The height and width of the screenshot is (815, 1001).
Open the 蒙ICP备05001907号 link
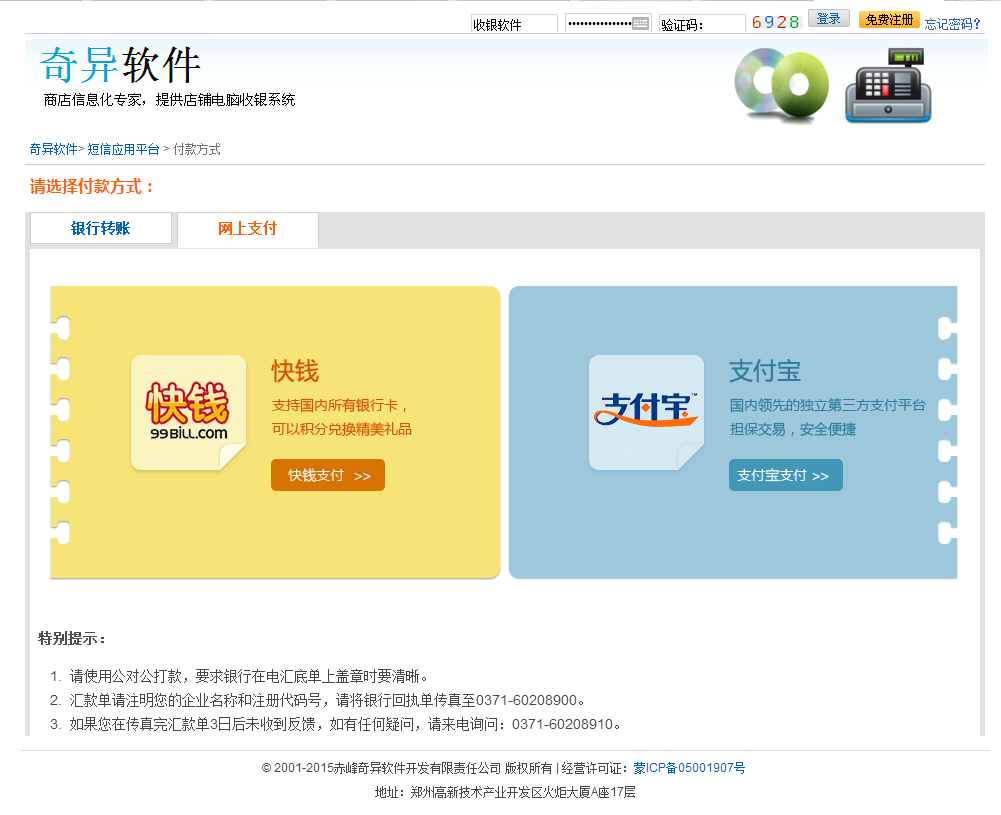[x=689, y=768]
